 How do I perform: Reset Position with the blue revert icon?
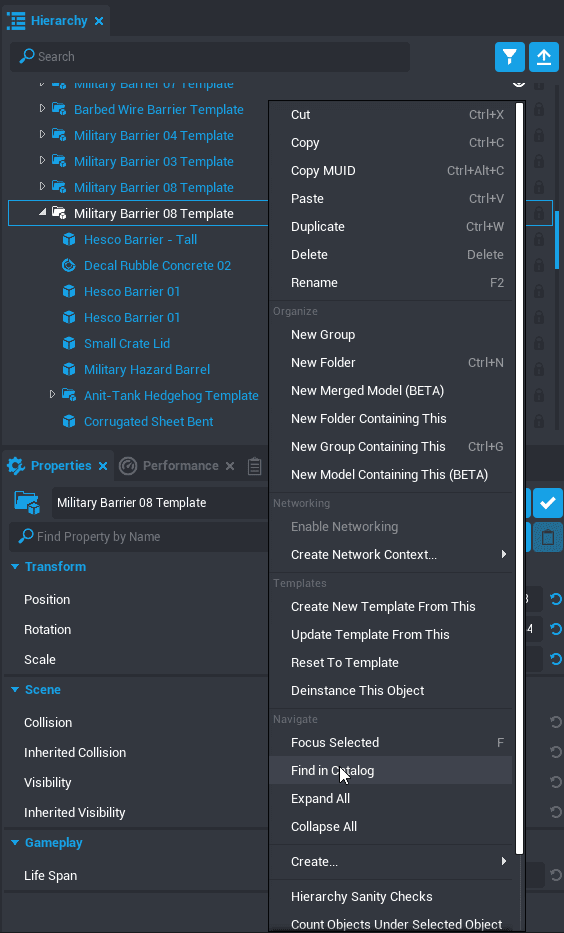point(556,599)
